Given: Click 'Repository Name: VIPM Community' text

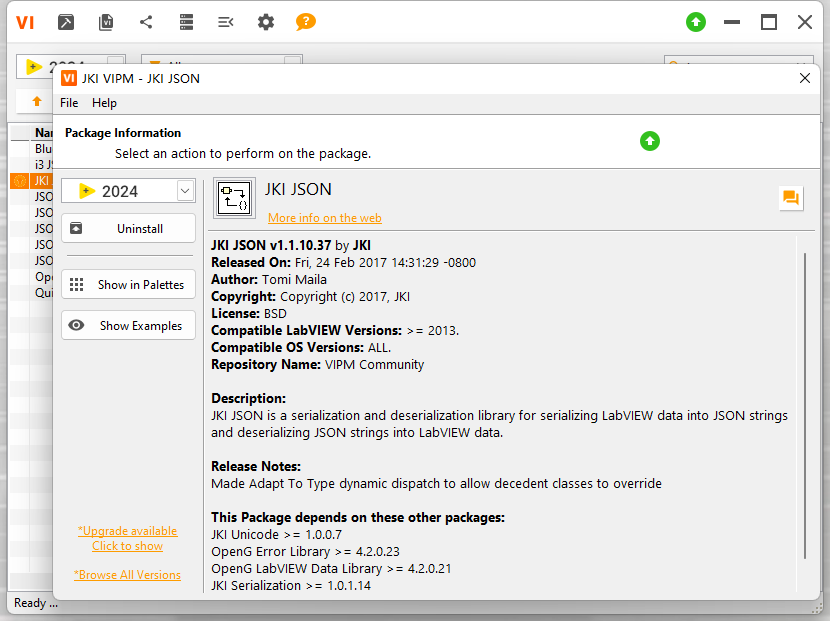Looking at the screenshot, I should pos(318,364).
